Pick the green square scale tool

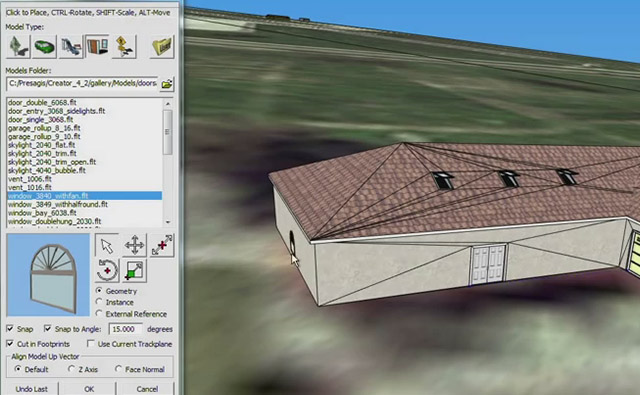tap(134, 271)
